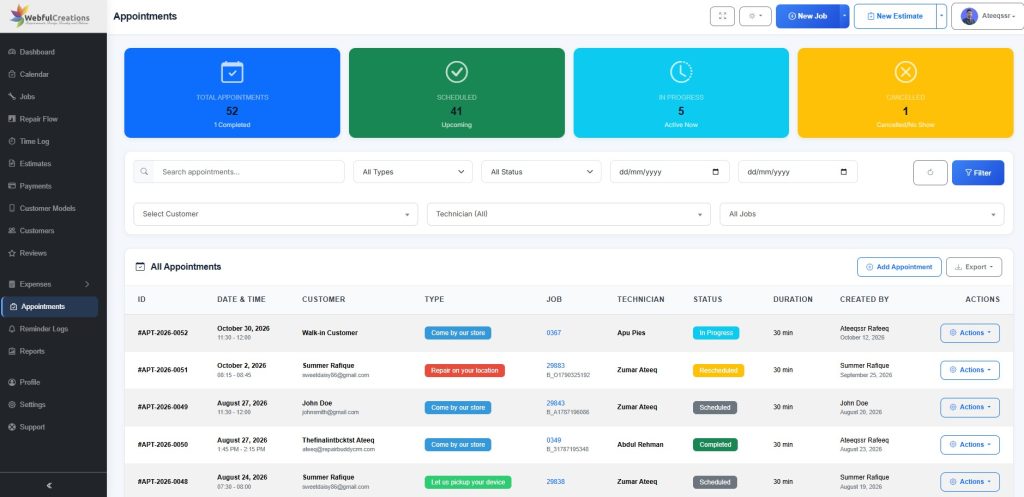This screenshot has height=497, width=1024.
Task: Open the first date picker calendar icon
Action: pos(716,172)
